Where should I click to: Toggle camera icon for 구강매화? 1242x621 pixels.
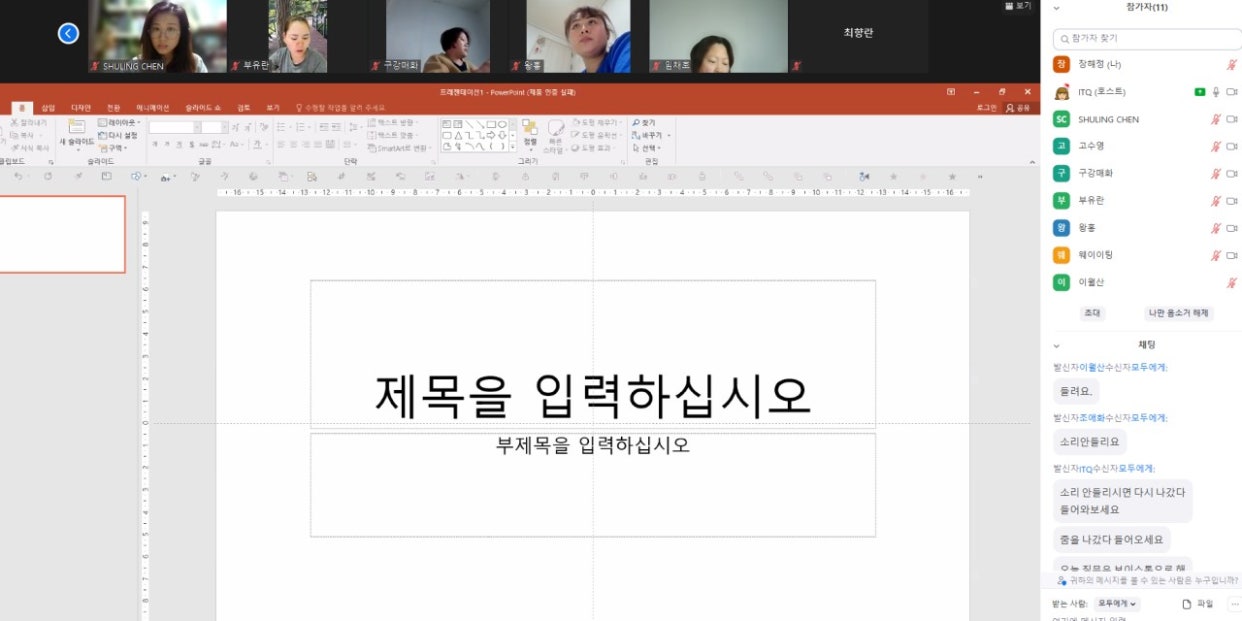[1232, 173]
